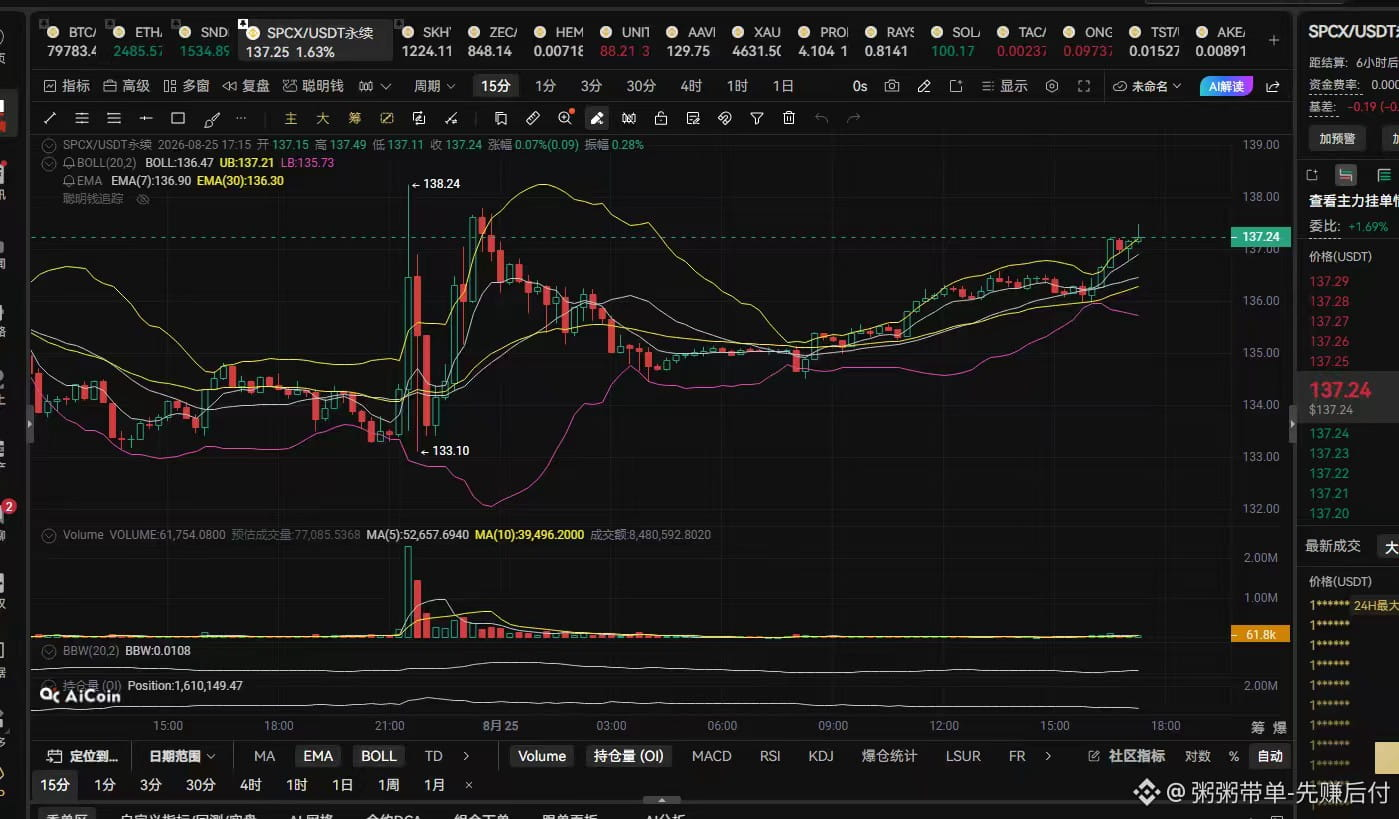Screen dimensions: 1399x819
Task: Open more drawing tools (three dots)
Action: click(x=241, y=118)
